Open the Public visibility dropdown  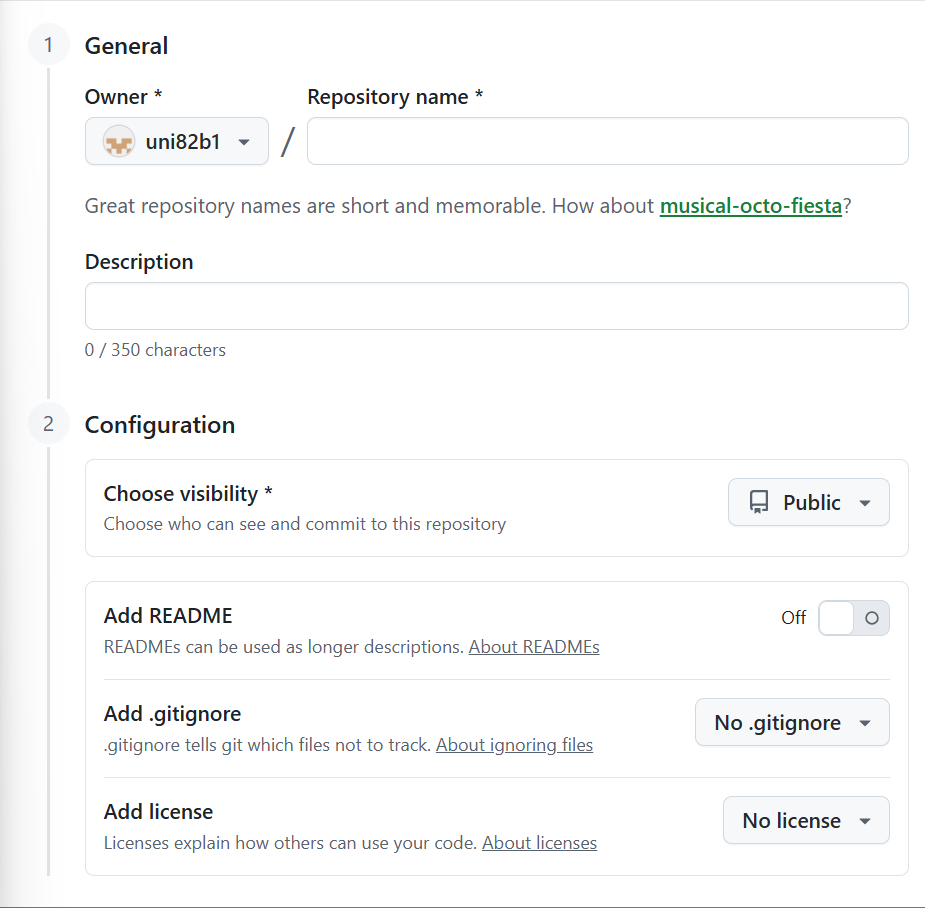pyautogui.click(x=808, y=502)
